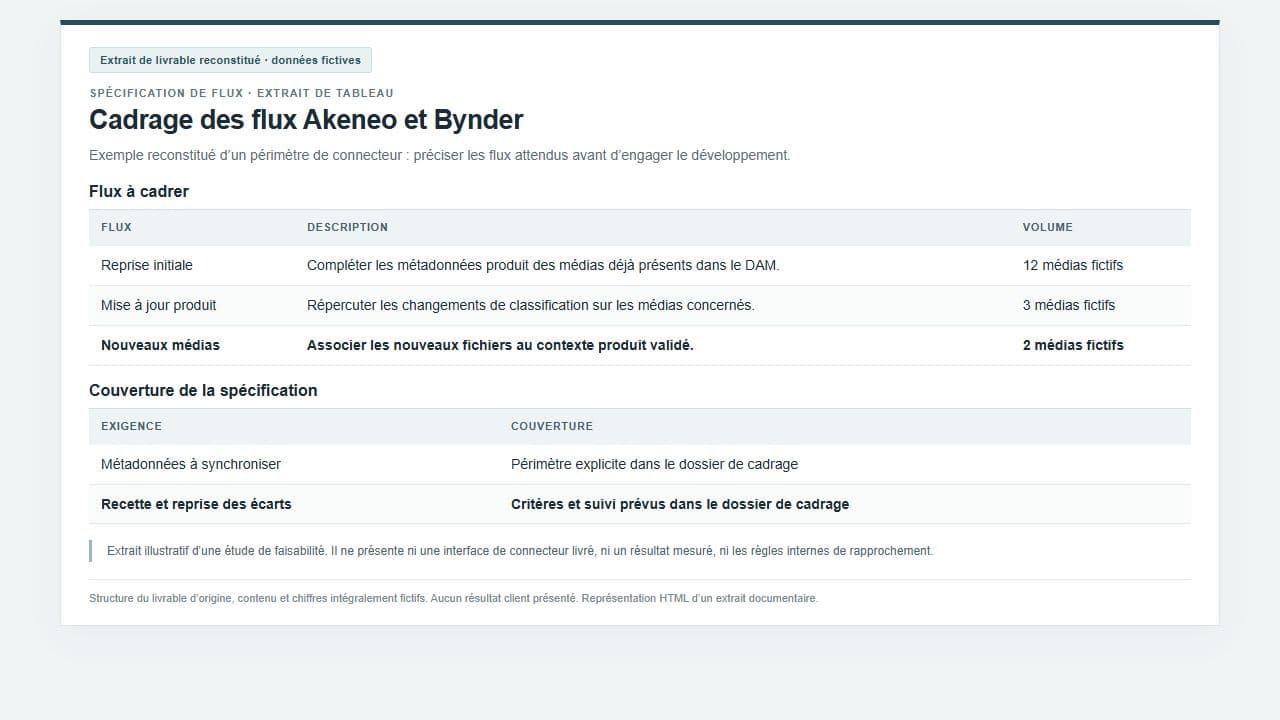This screenshot has width=1280, height=720.
Task: Click the 'Couverture de la spécification' heading
Action: [203, 390]
